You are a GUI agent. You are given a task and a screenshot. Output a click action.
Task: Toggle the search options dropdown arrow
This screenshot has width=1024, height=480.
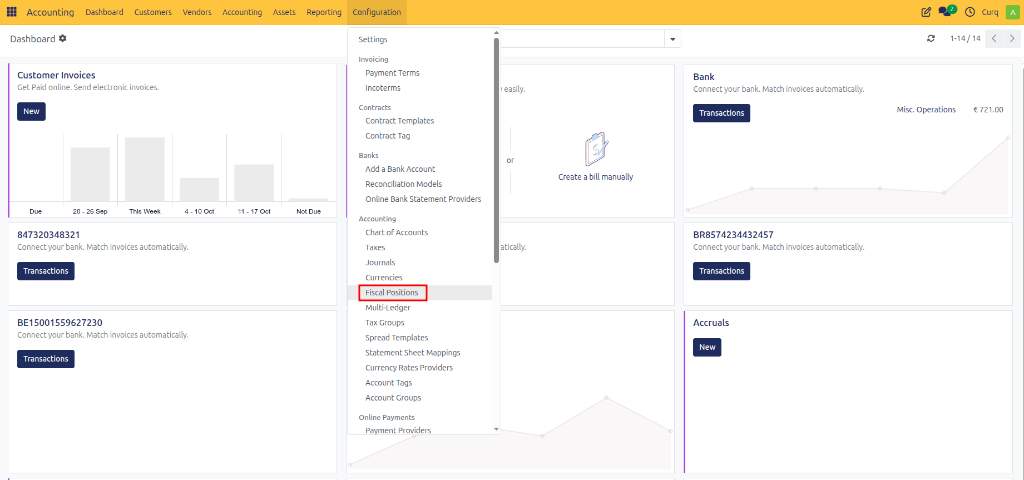pos(673,39)
